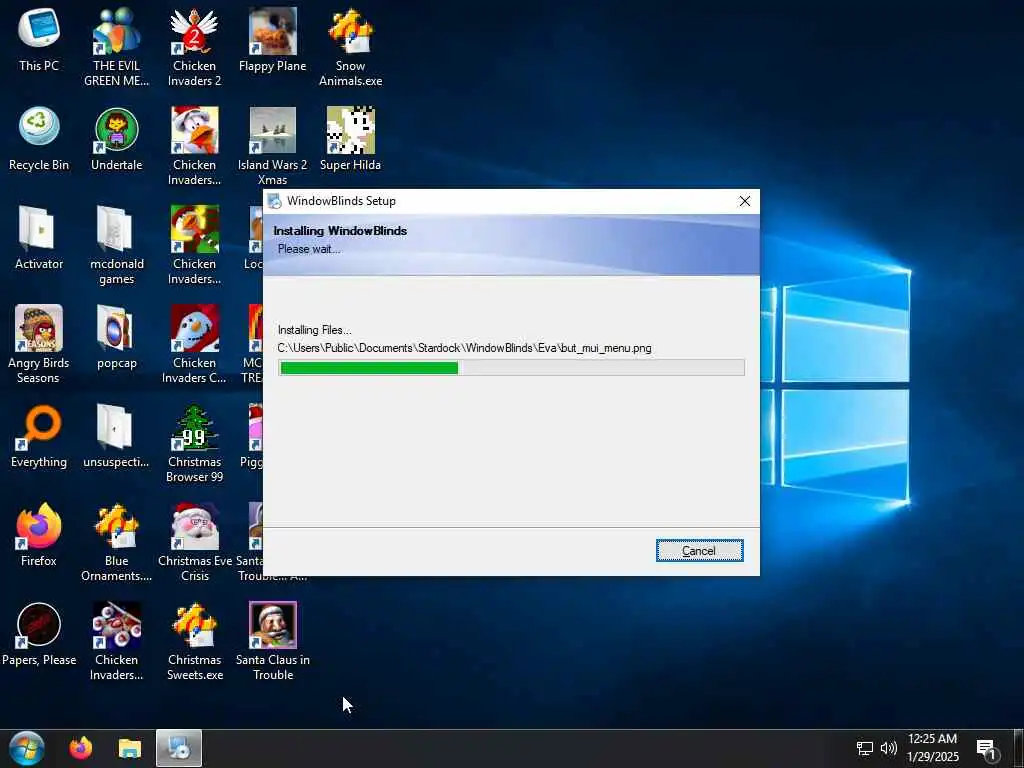
Task: Click the WindowBlinds Setup title bar icon
Action: (x=275, y=201)
